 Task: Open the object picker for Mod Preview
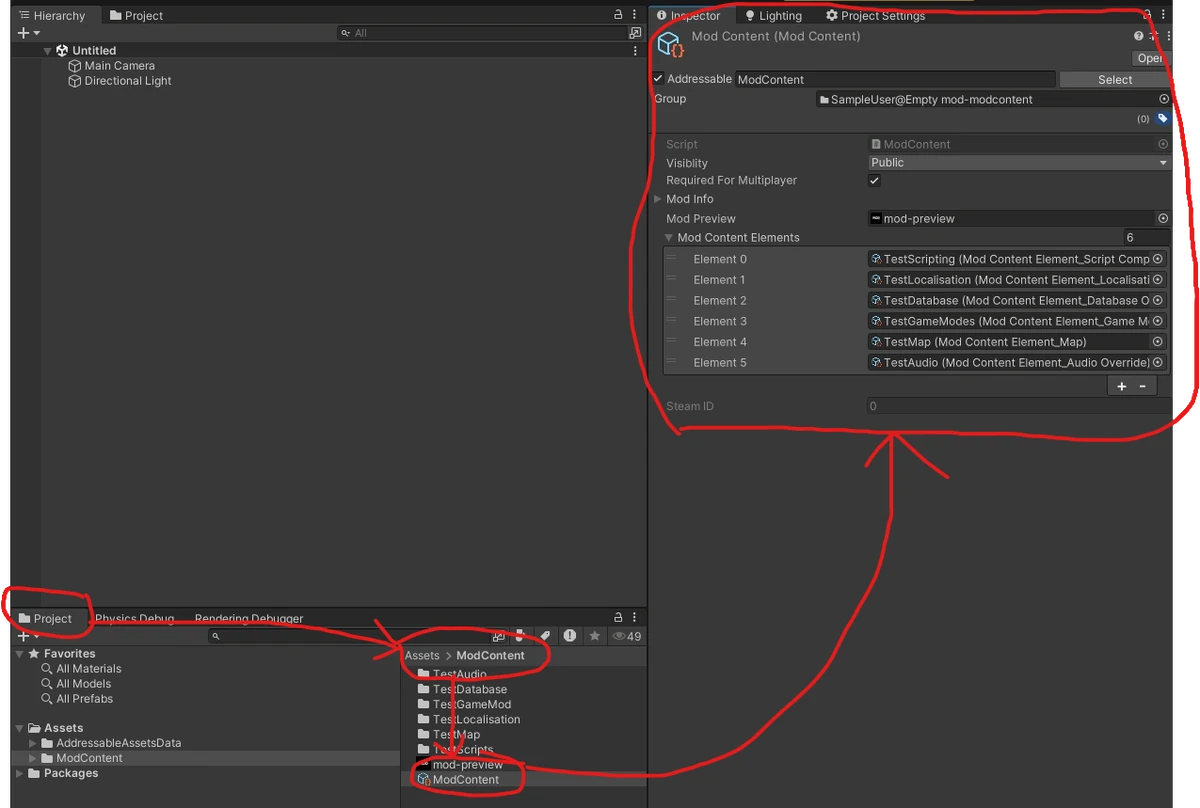tap(1162, 218)
